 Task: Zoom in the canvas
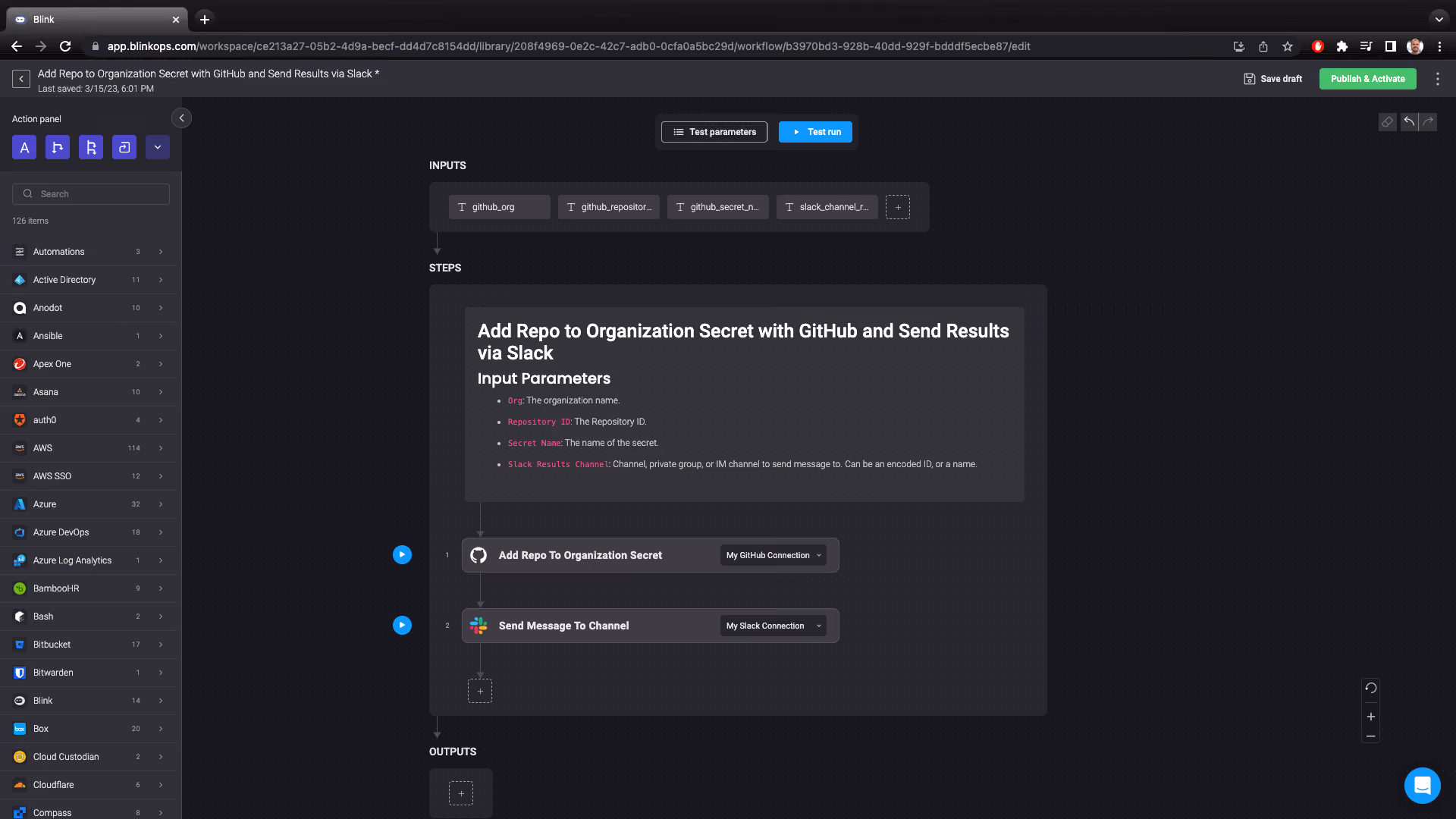(x=1371, y=717)
